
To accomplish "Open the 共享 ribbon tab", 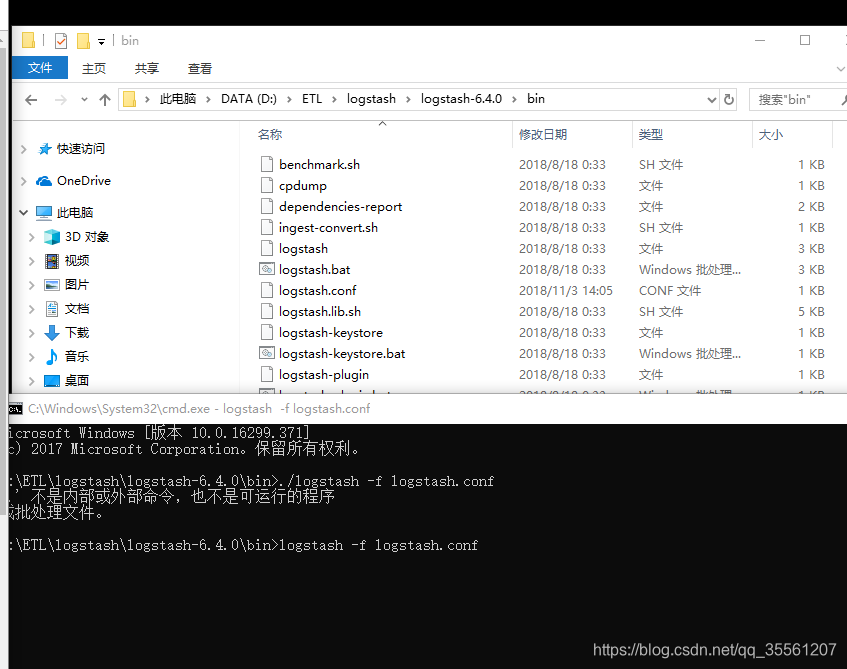I will 146,69.
